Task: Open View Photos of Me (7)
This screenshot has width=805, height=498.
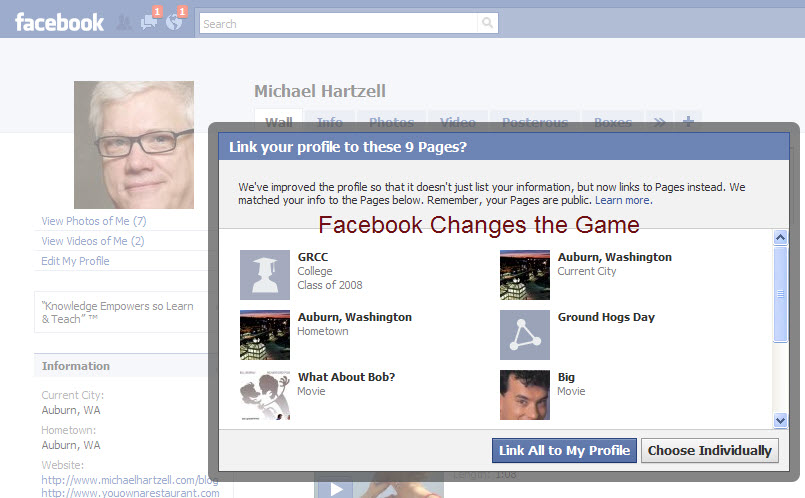Action: click(94, 221)
